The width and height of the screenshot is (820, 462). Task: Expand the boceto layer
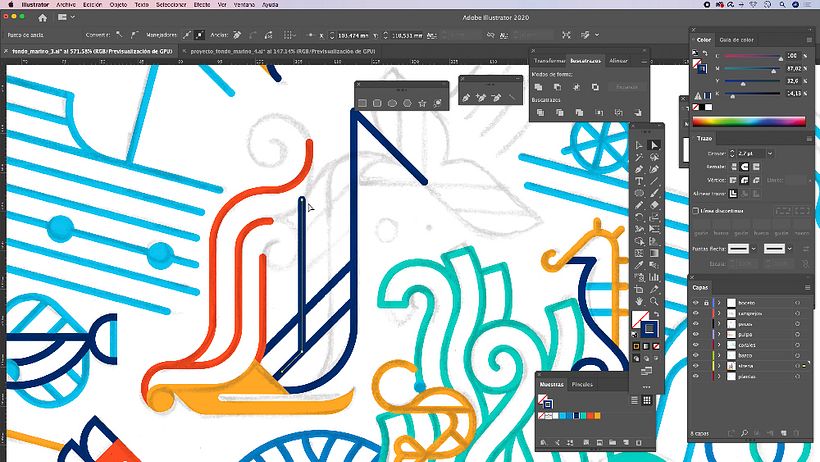click(x=719, y=302)
